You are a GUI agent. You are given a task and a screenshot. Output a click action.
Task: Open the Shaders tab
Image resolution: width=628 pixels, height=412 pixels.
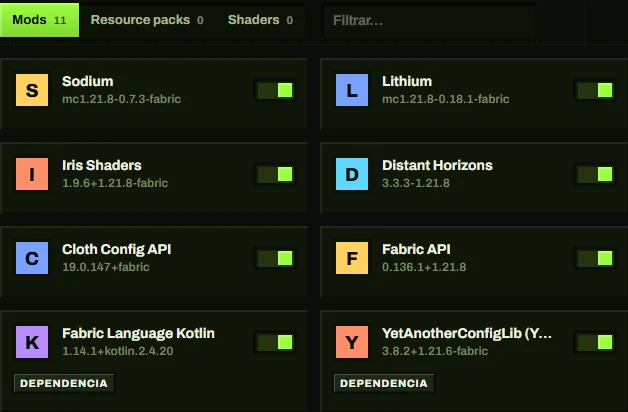point(260,20)
